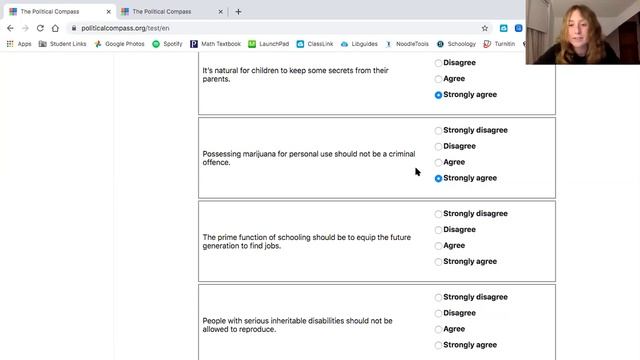This screenshot has width=640, height=360.
Task: Switch to the first Political Compass tab
Action: [x=59, y=12]
